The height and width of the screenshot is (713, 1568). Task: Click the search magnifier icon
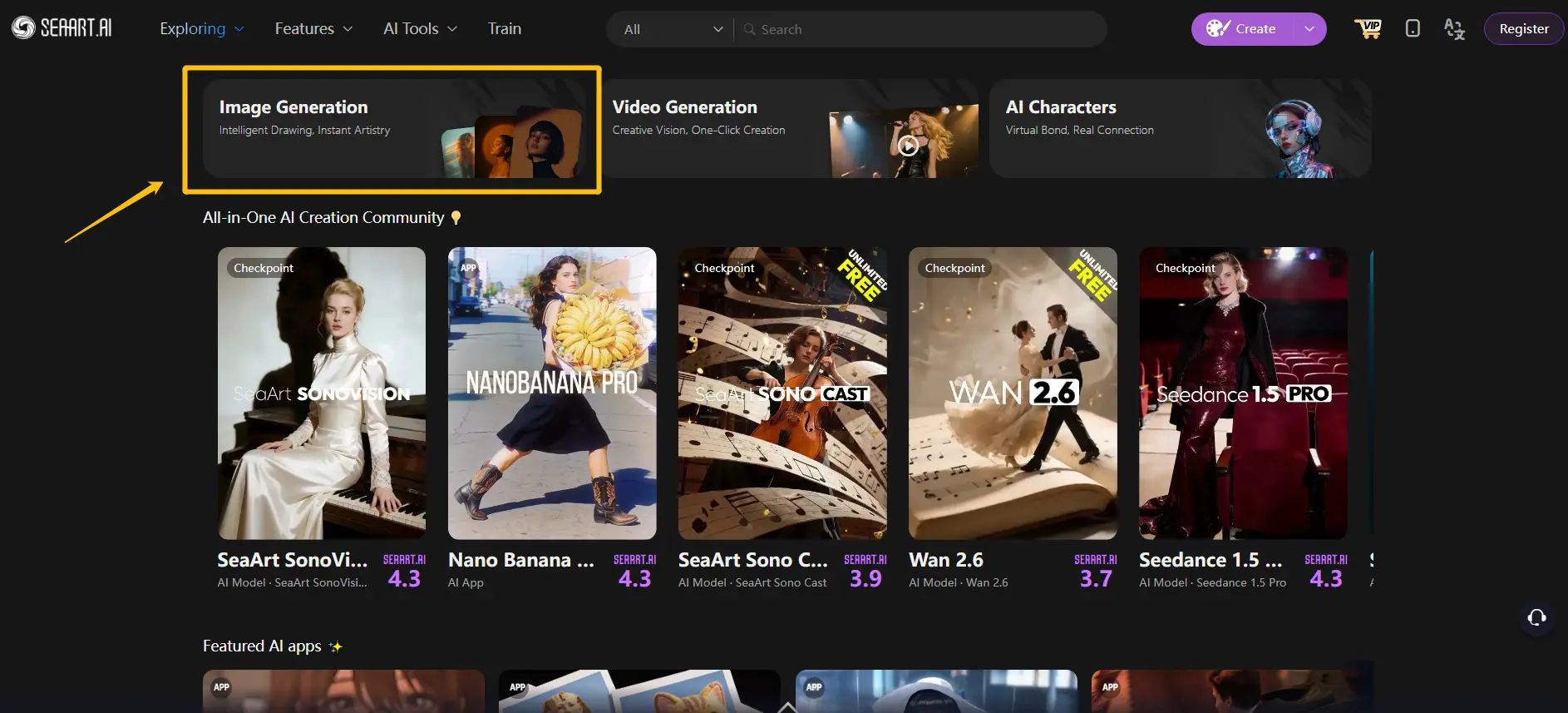pos(749,29)
